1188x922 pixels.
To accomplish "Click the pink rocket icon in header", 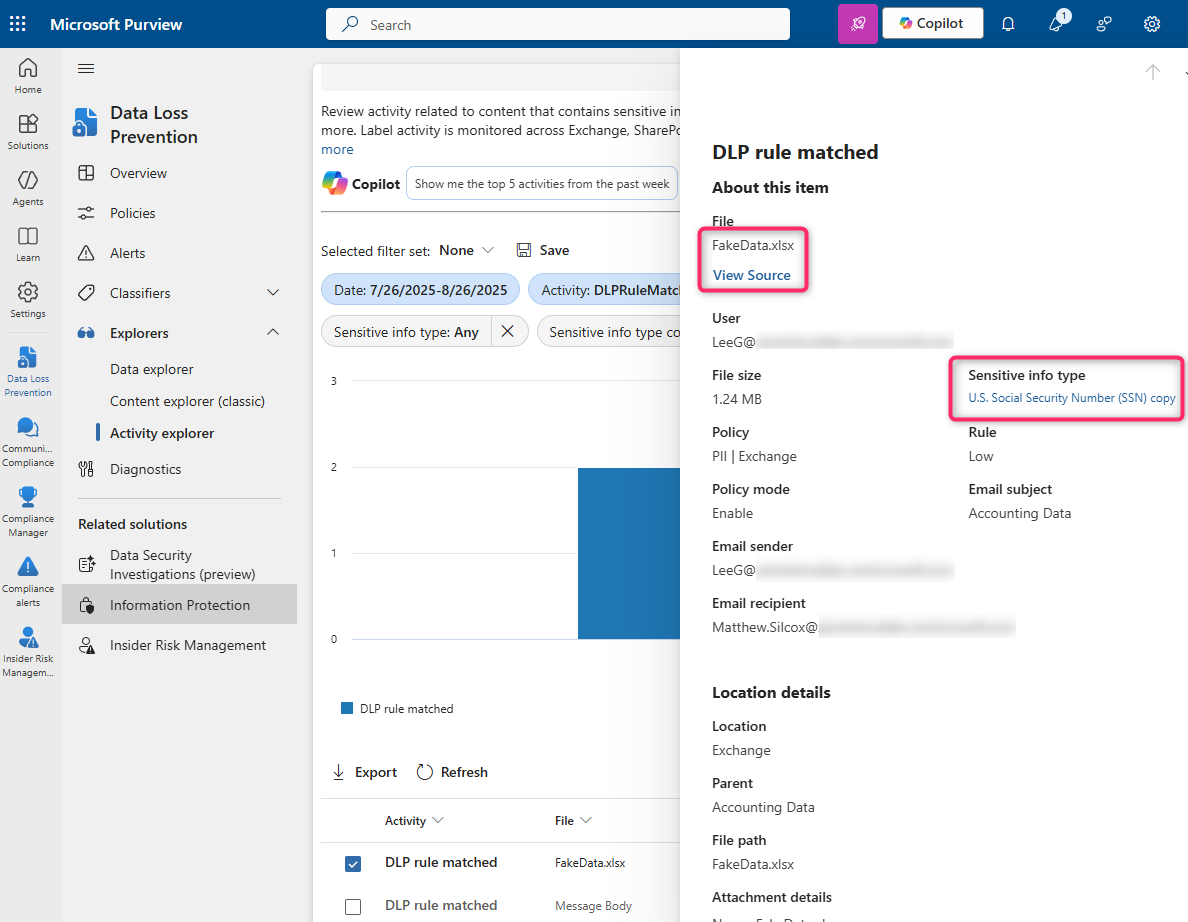I will 858,23.
